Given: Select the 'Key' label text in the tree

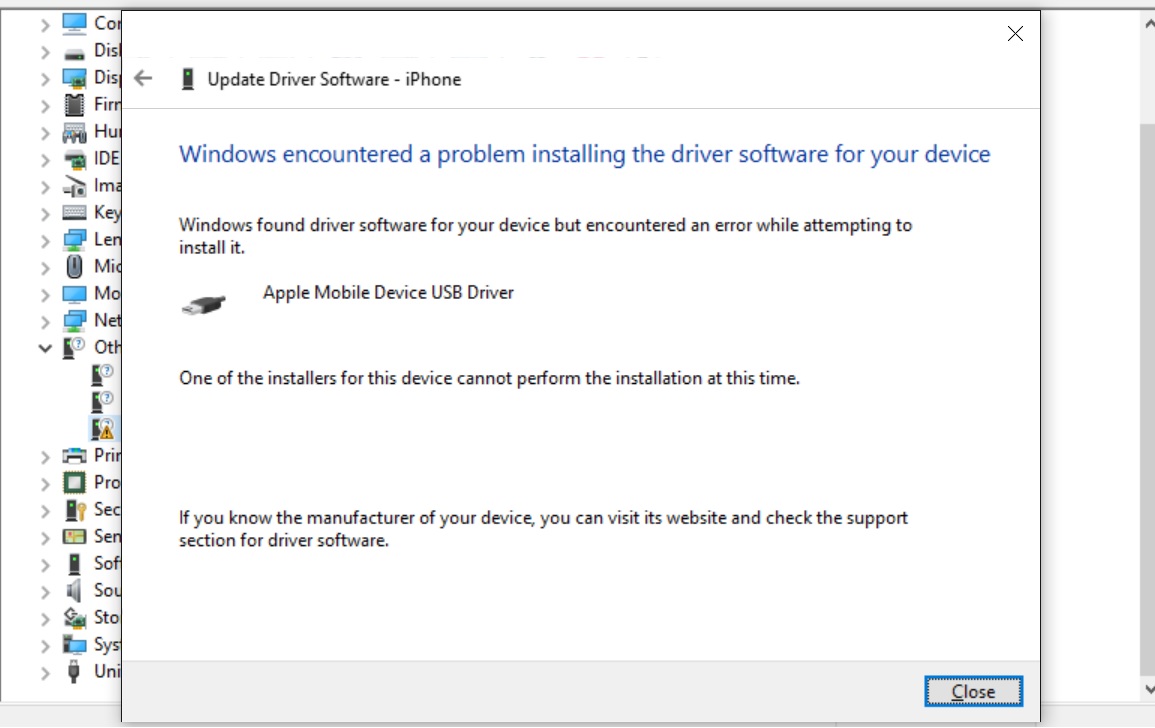Looking at the screenshot, I should (x=107, y=213).
